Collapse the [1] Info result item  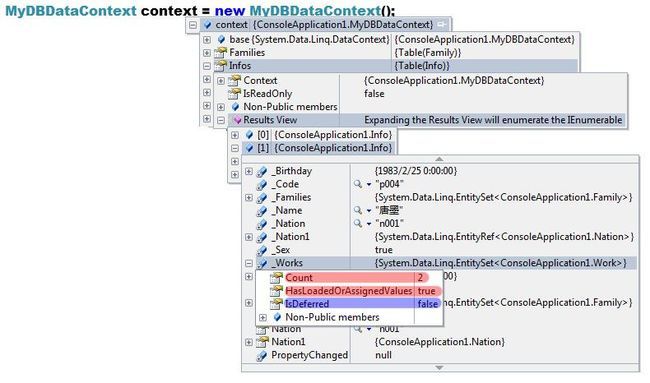235,148
